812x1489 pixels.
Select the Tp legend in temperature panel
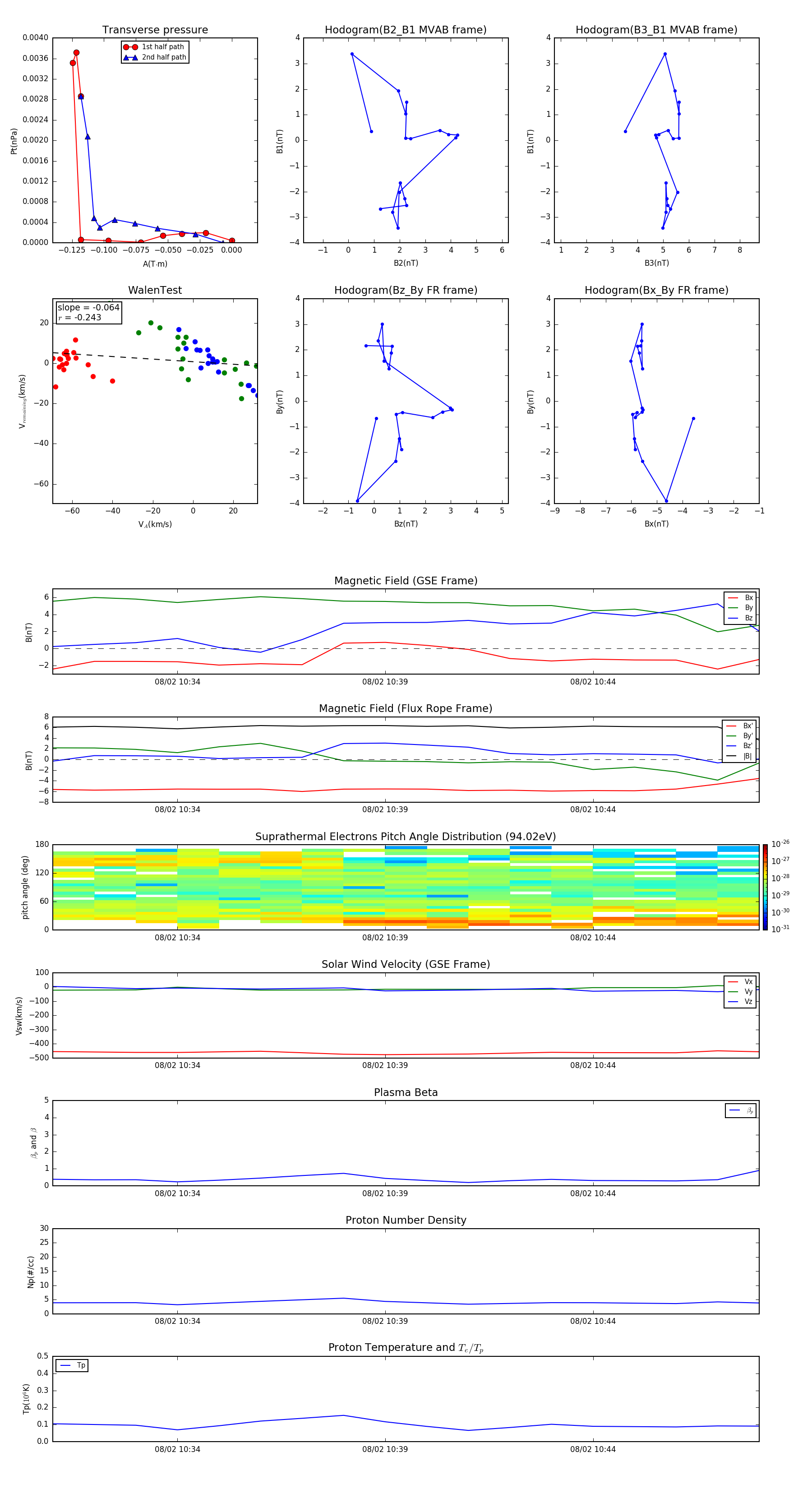coord(72,1365)
